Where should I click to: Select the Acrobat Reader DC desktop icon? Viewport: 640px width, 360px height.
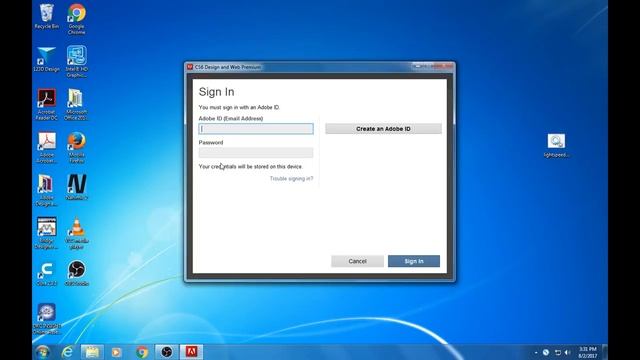pos(47,104)
